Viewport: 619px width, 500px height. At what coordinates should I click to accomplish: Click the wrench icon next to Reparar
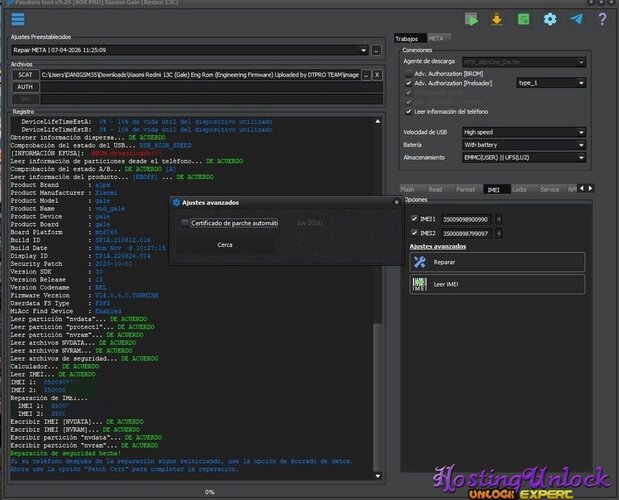tap(420, 262)
